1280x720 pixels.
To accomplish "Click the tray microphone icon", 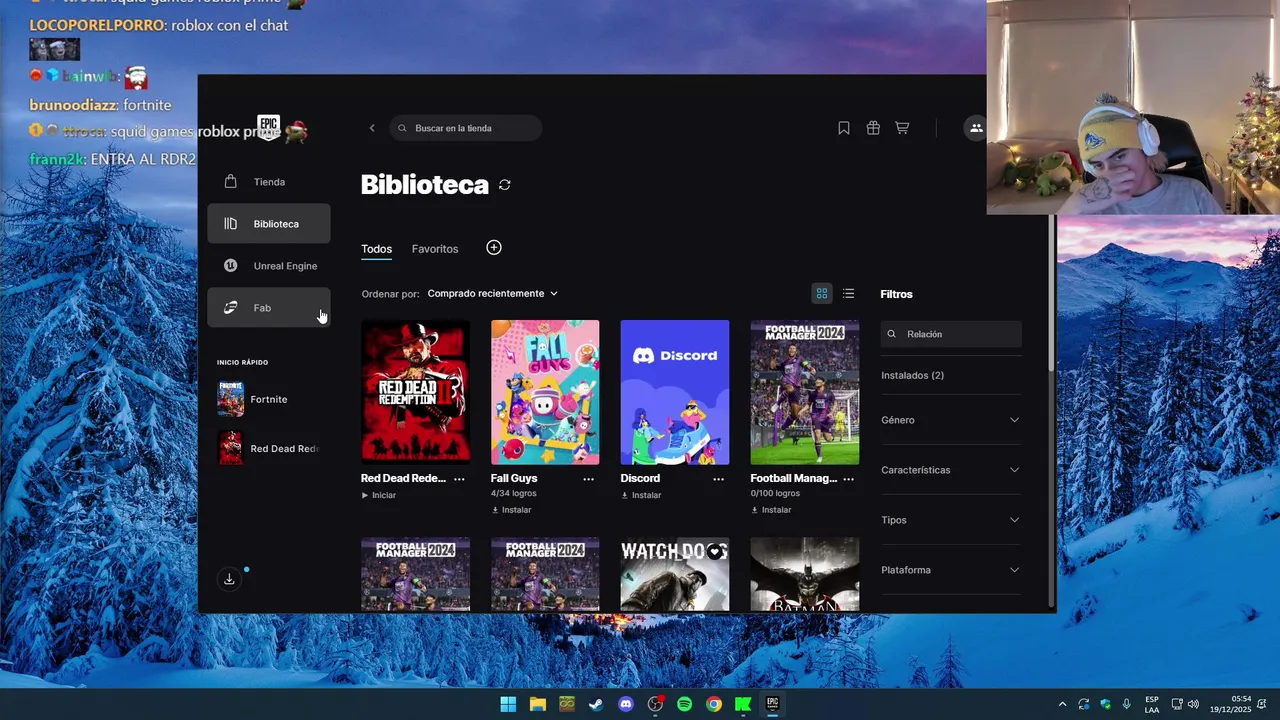I will pos(1127,704).
